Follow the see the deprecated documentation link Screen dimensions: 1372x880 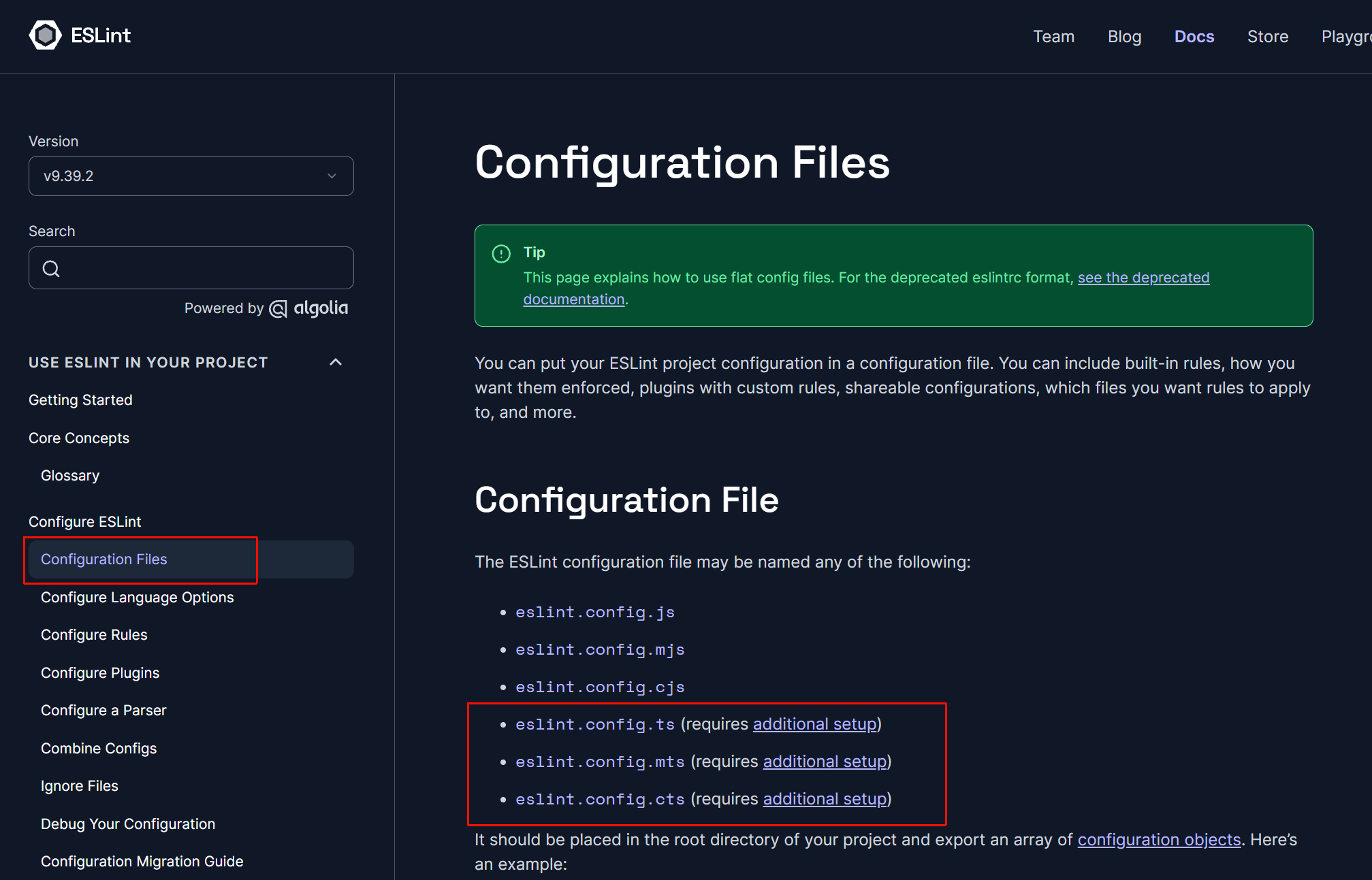click(1143, 278)
